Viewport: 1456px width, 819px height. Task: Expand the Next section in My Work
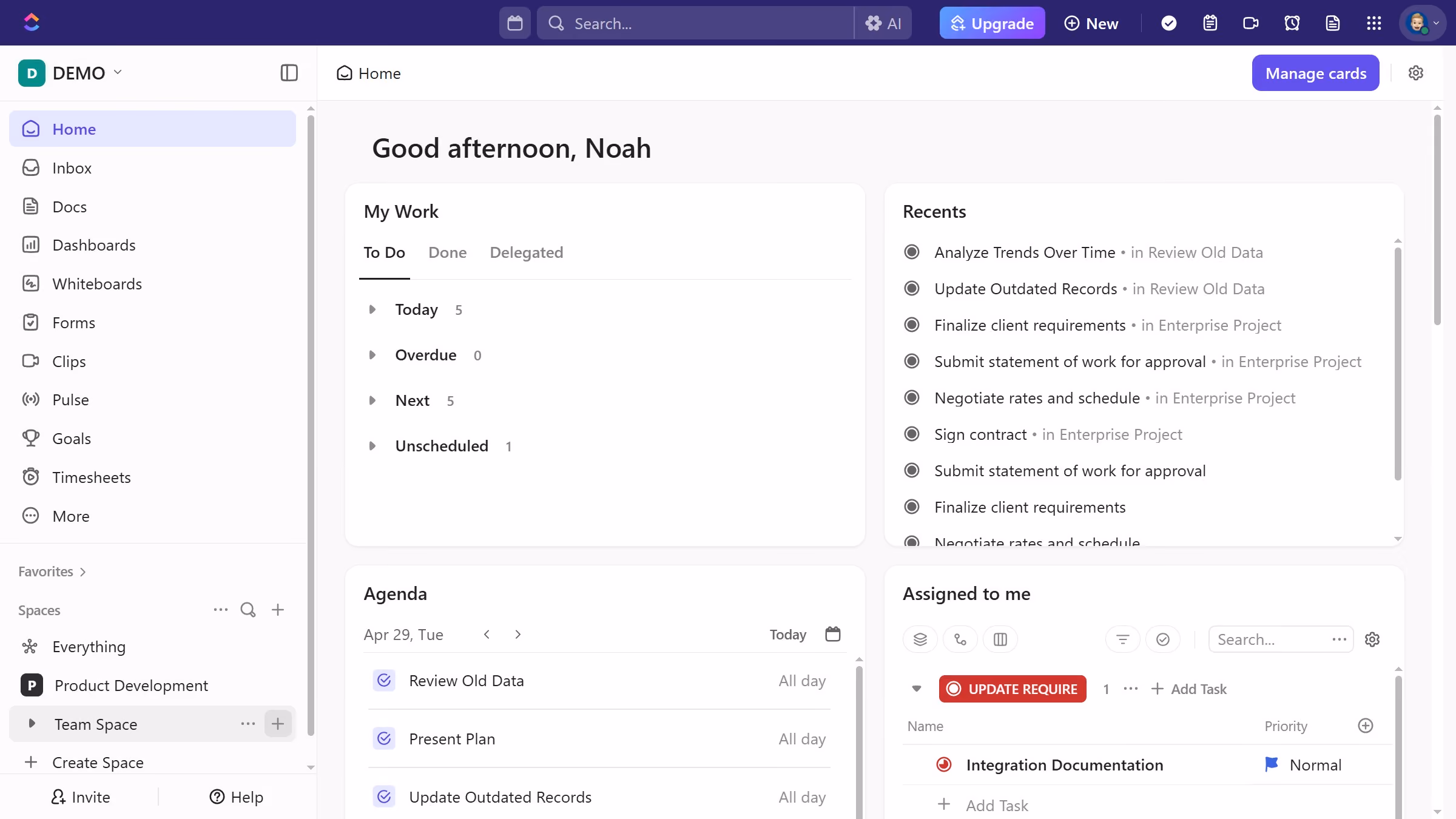[x=372, y=400]
